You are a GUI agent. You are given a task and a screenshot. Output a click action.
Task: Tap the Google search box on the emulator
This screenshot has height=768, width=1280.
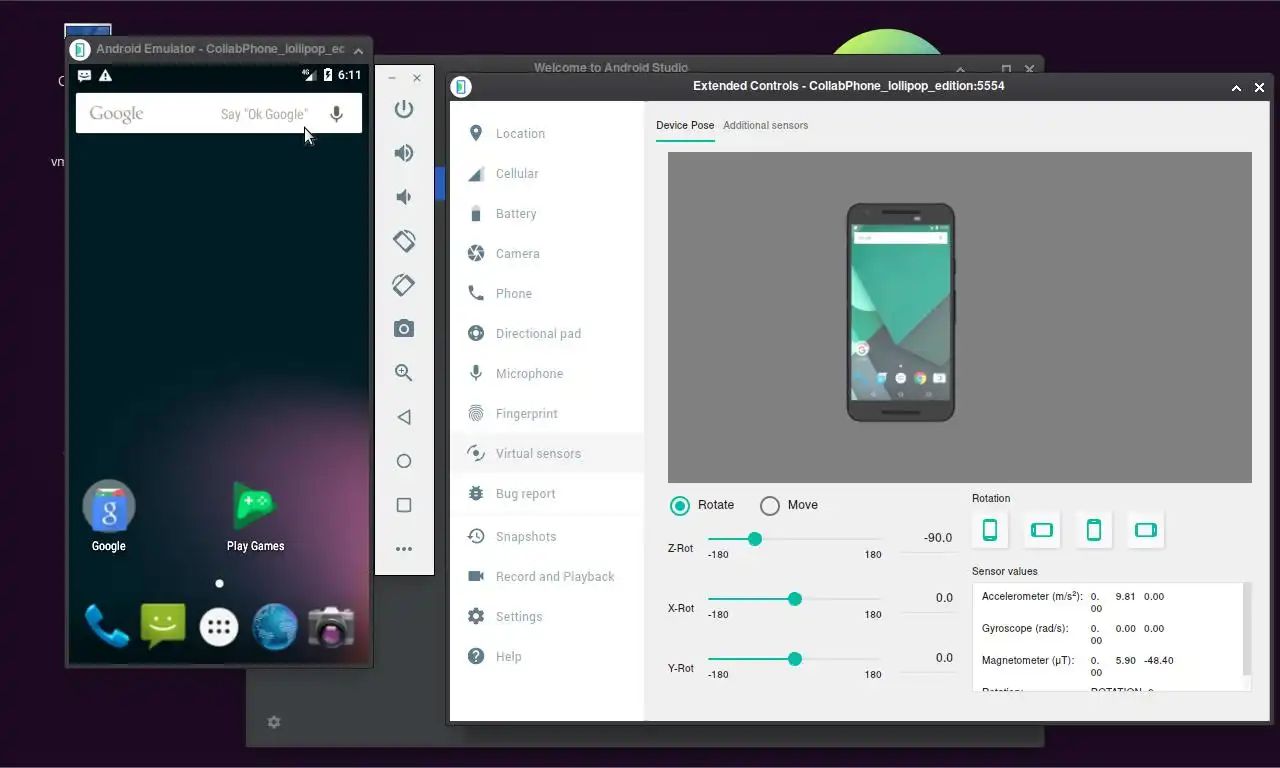pos(219,114)
